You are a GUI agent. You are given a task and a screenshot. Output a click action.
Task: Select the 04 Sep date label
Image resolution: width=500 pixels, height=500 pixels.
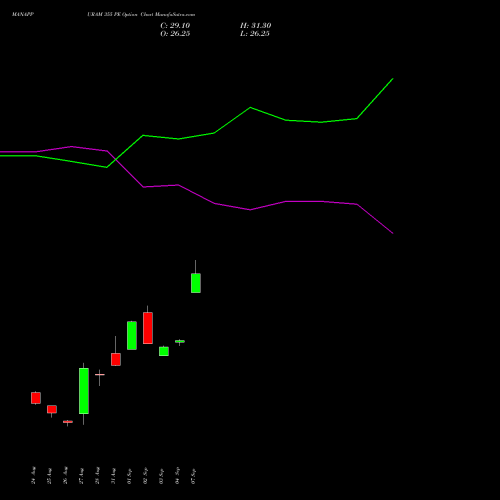tap(177, 475)
